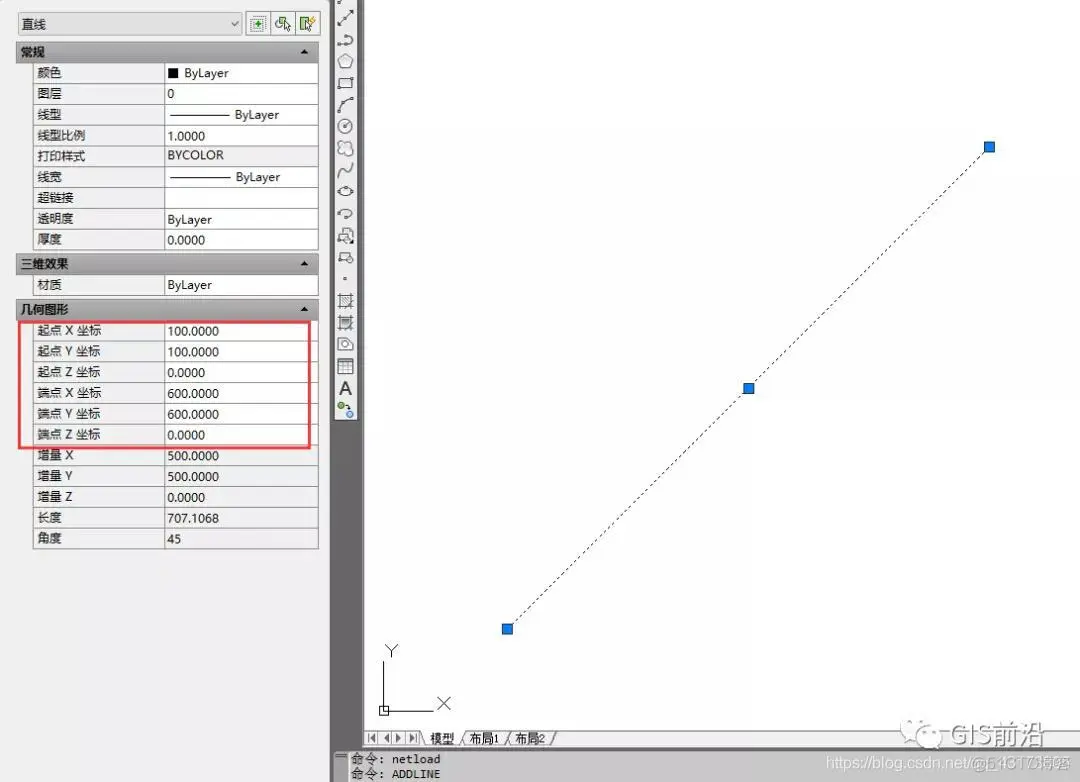Screen dimensions: 1080x782
Task: Toggle PICKADD value button in properties
Action: (258, 24)
